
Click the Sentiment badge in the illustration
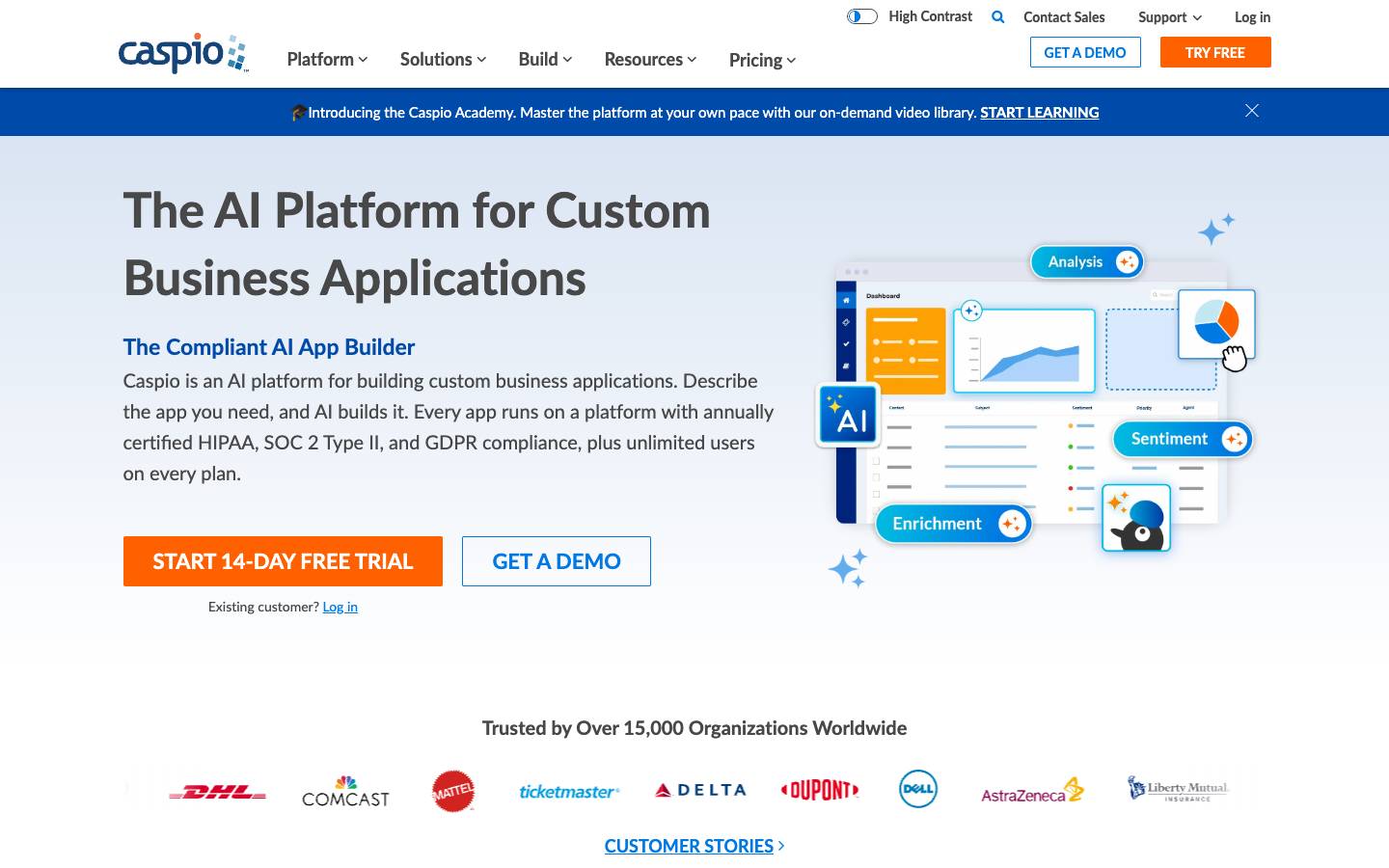1183,439
